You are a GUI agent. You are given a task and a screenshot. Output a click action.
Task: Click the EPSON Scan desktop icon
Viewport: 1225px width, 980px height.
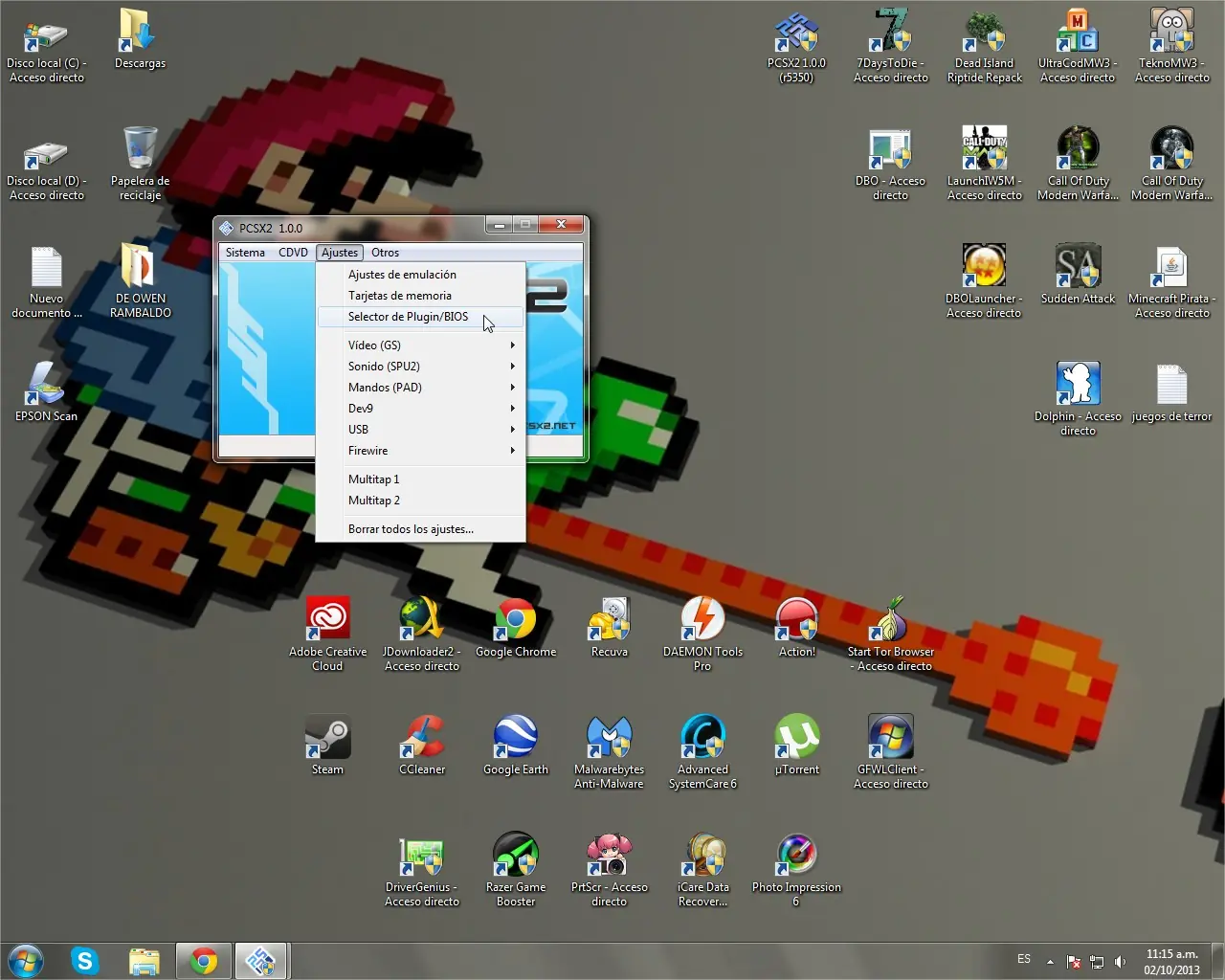click(x=46, y=393)
